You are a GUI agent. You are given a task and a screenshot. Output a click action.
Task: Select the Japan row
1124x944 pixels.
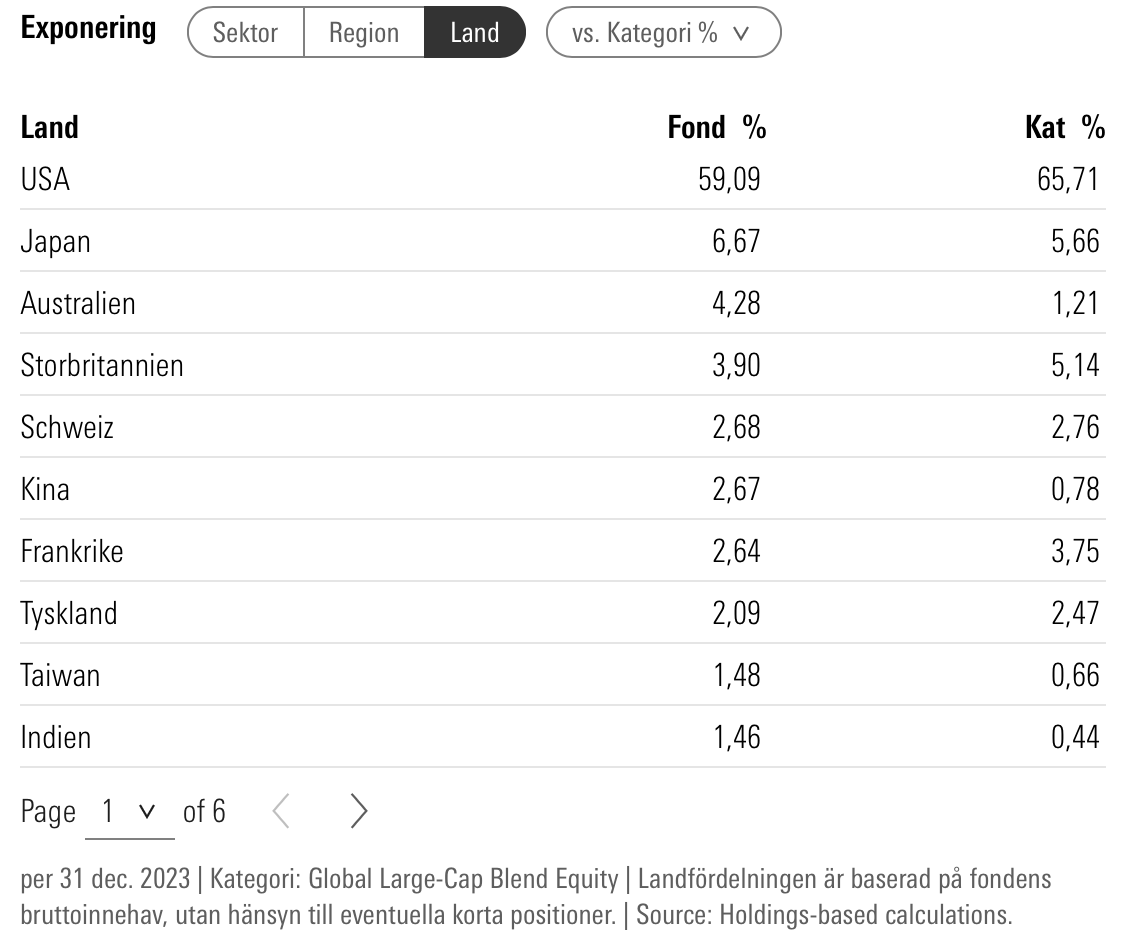coord(56,242)
